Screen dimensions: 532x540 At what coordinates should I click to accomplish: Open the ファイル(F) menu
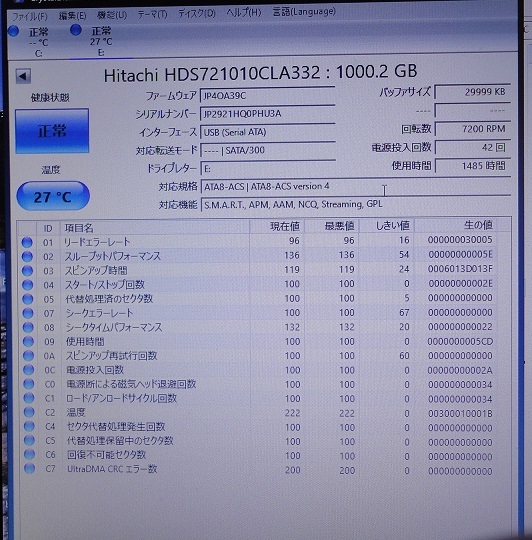pyautogui.click(x=30, y=16)
